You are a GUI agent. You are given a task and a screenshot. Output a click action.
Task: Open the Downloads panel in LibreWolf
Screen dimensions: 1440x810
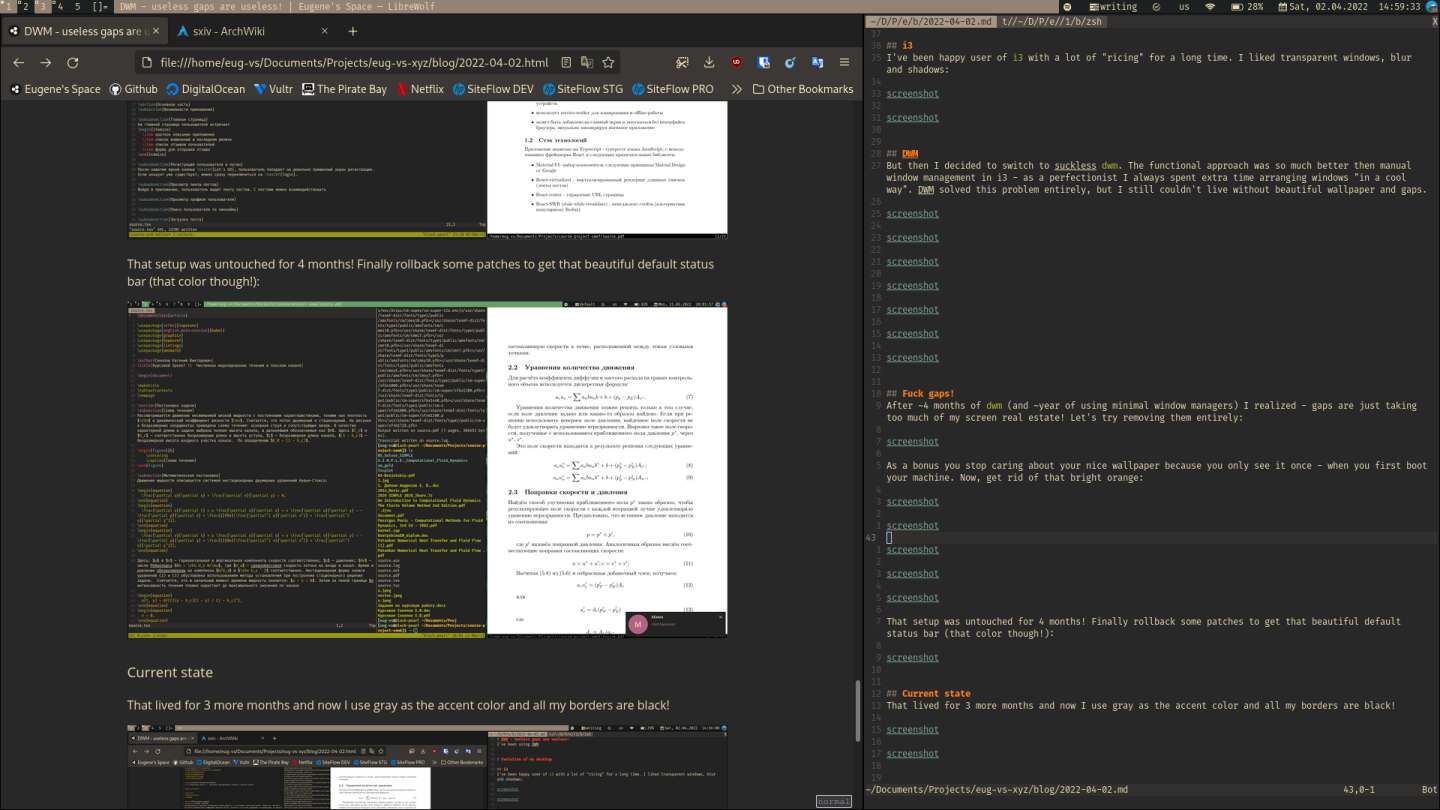click(x=709, y=62)
